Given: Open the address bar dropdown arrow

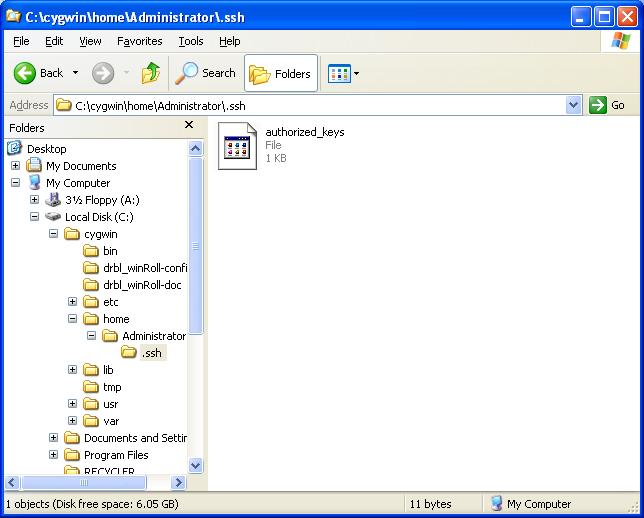Looking at the screenshot, I should (x=573, y=105).
